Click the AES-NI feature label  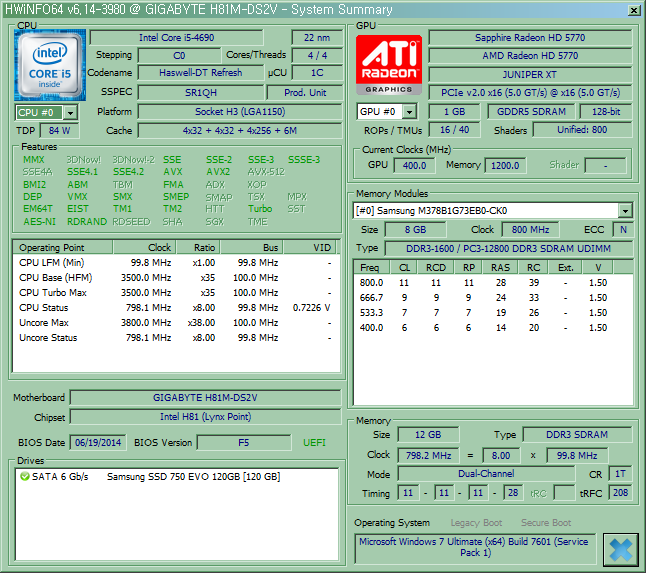point(40,222)
